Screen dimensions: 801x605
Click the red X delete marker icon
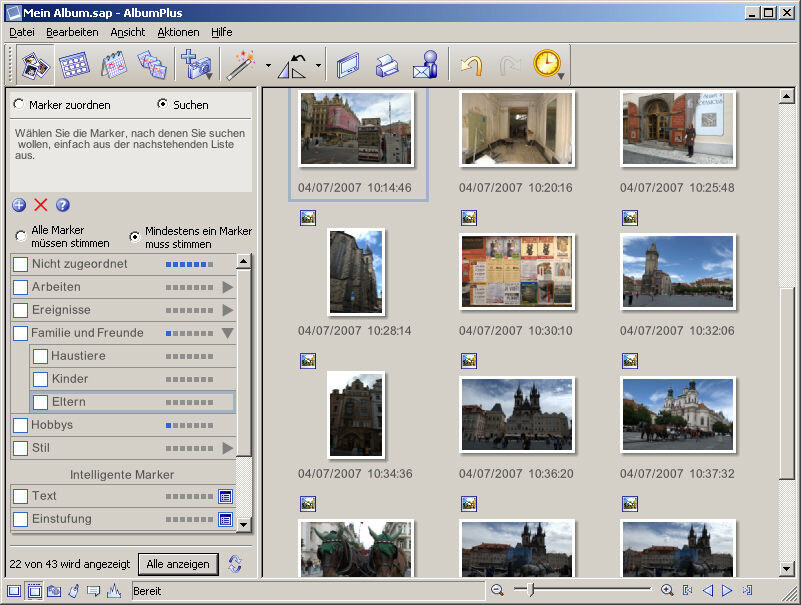point(41,205)
